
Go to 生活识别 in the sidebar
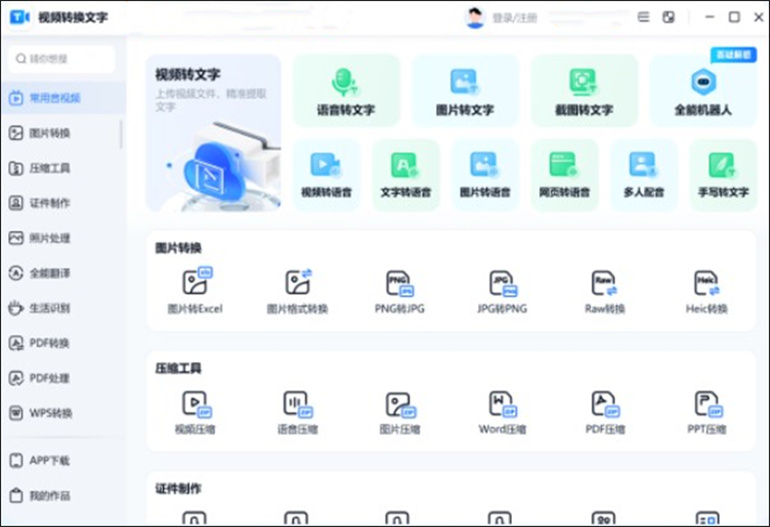point(63,308)
